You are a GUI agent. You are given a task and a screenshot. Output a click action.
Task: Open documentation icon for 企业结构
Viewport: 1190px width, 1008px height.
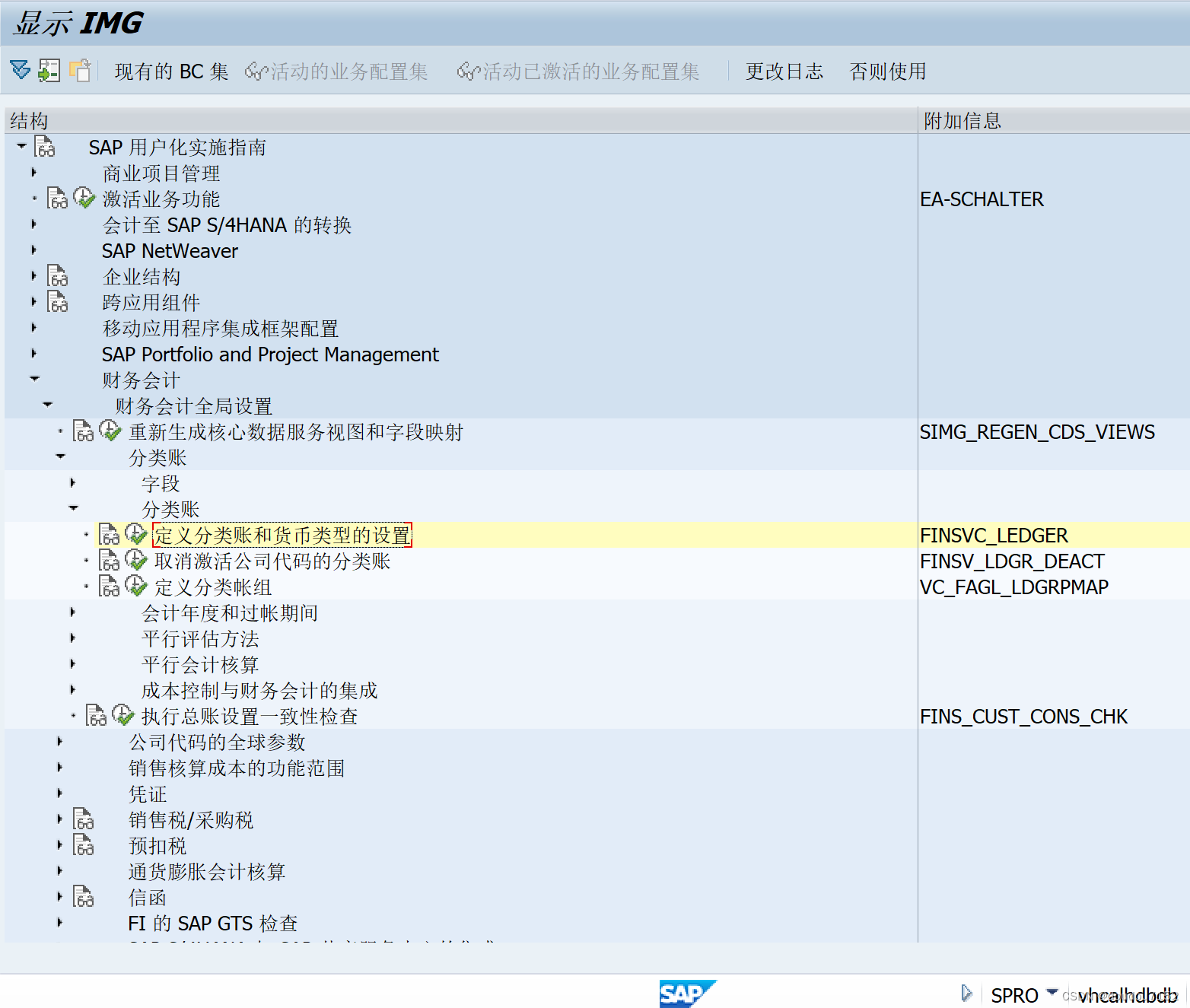coord(58,276)
